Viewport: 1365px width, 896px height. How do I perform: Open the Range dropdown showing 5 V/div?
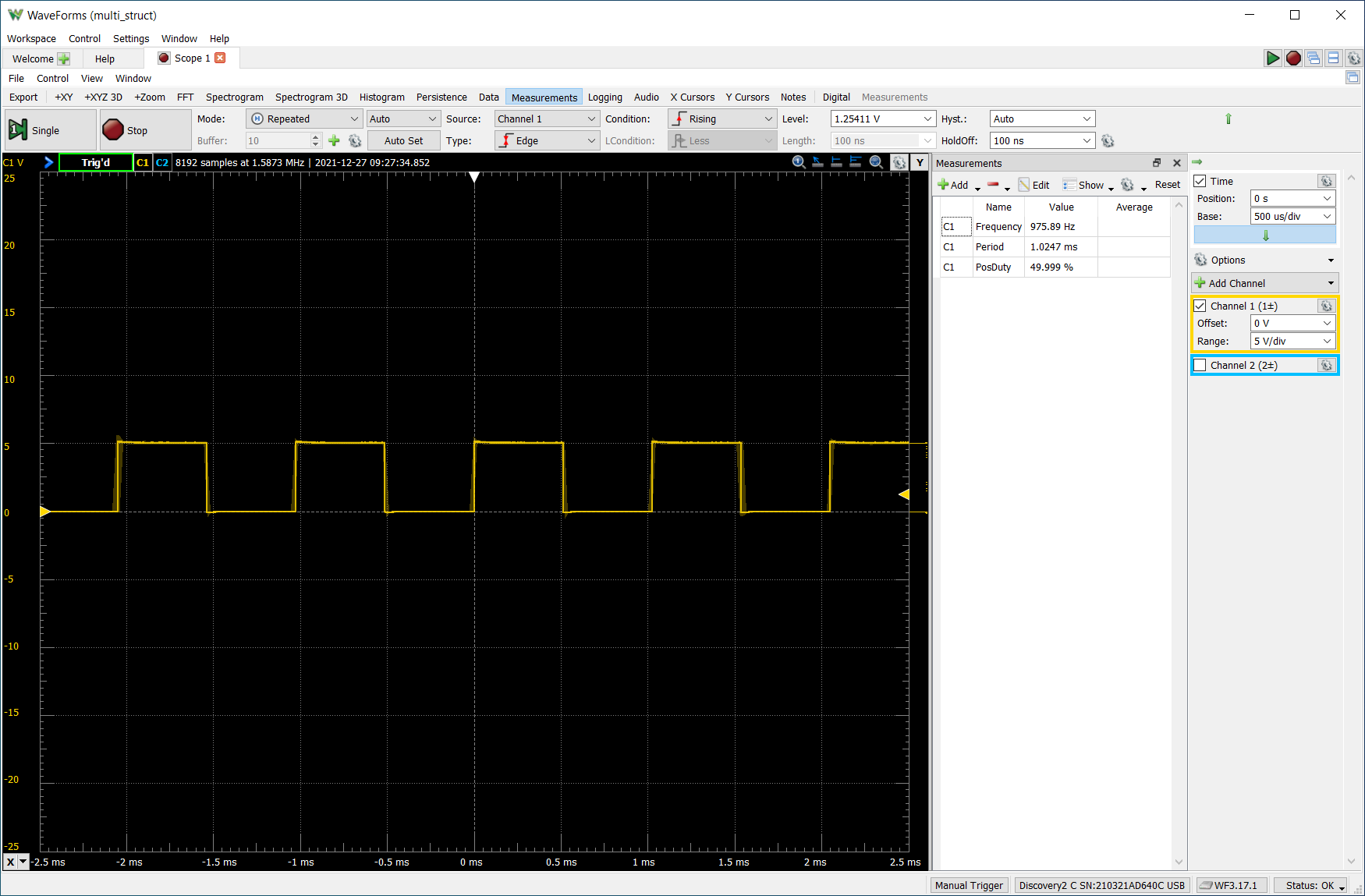tap(1293, 341)
